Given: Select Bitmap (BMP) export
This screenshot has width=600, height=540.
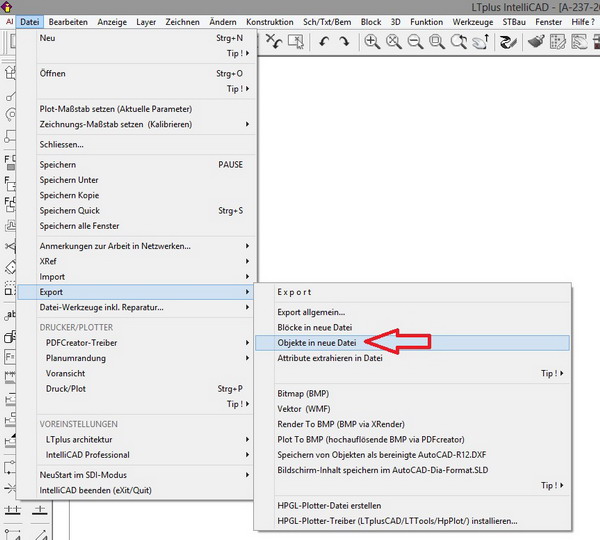Looking at the screenshot, I should pyautogui.click(x=412, y=393).
